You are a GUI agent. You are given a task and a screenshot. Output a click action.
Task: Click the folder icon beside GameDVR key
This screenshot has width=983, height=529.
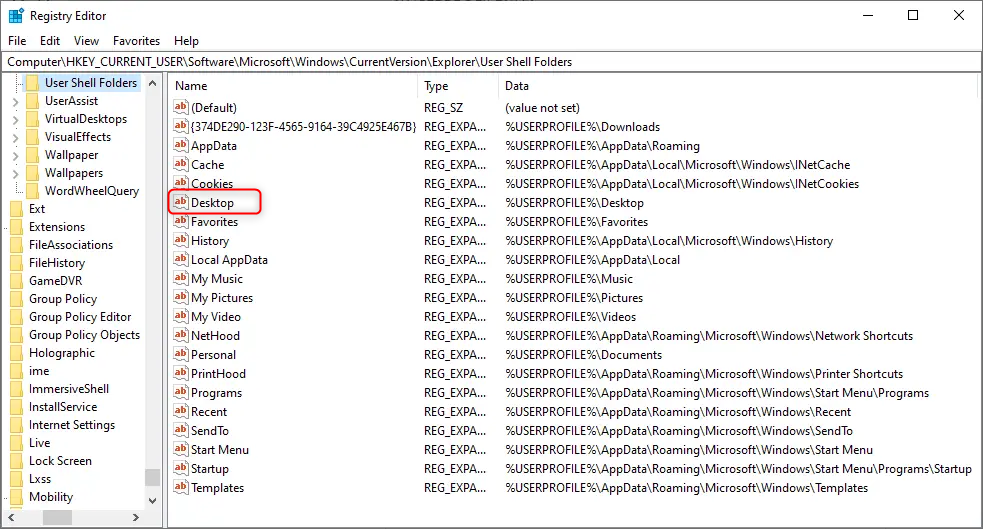[x=17, y=281]
